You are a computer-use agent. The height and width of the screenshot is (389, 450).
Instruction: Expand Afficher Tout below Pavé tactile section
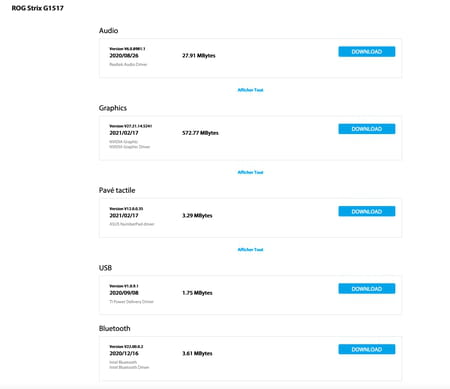pos(250,250)
